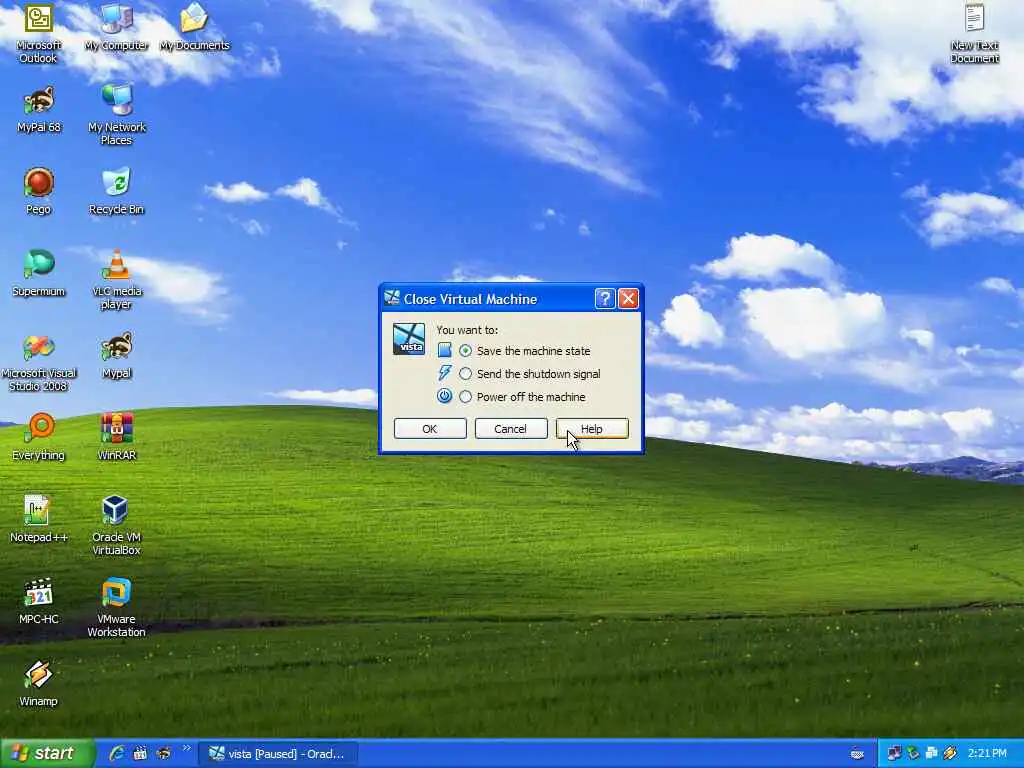The width and height of the screenshot is (1024, 768).
Task: Select New Text Document icon
Action: (974, 33)
